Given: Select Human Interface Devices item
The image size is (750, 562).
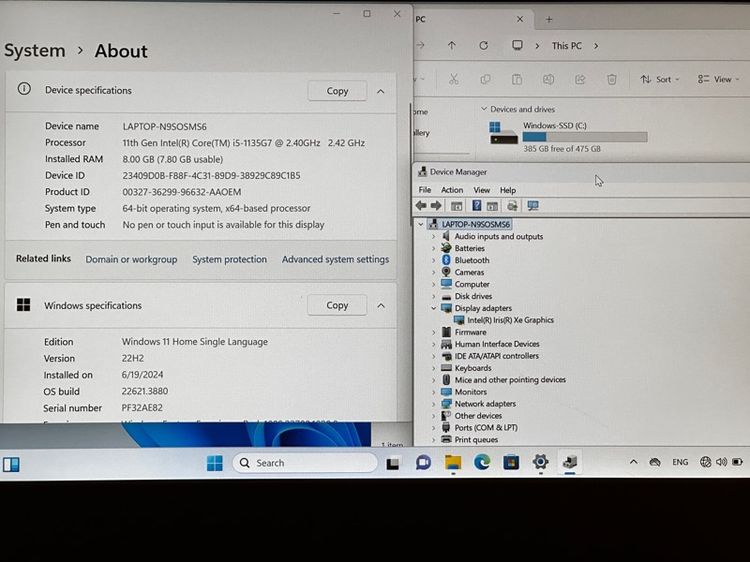Looking at the screenshot, I should click(497, 344).
